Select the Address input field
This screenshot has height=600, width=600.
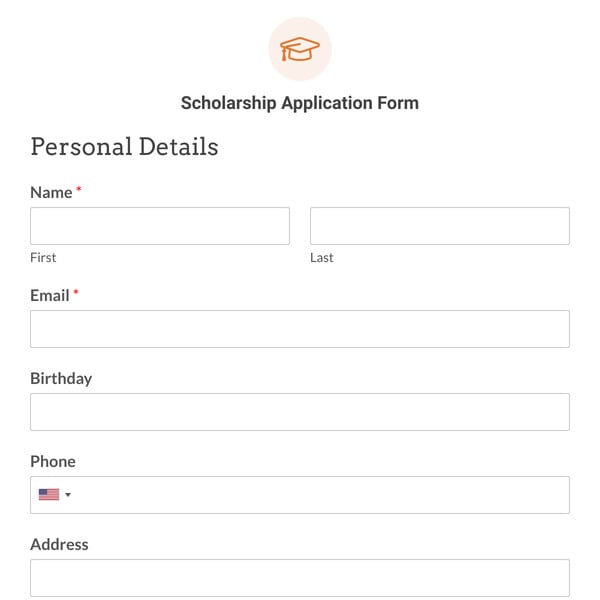tap(300, 578)
